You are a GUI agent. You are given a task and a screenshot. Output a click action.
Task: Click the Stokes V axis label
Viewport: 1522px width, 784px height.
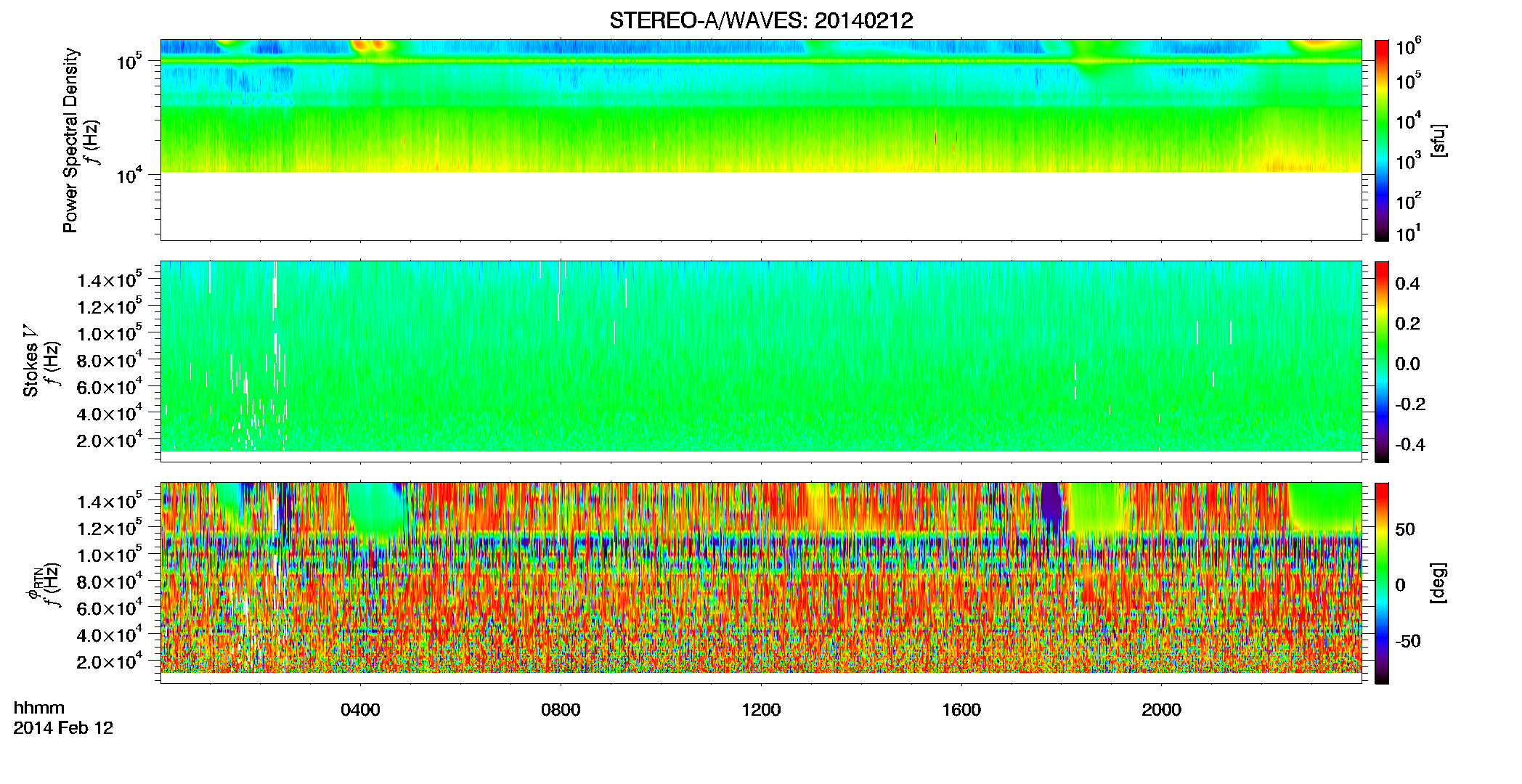pos(30,360)
